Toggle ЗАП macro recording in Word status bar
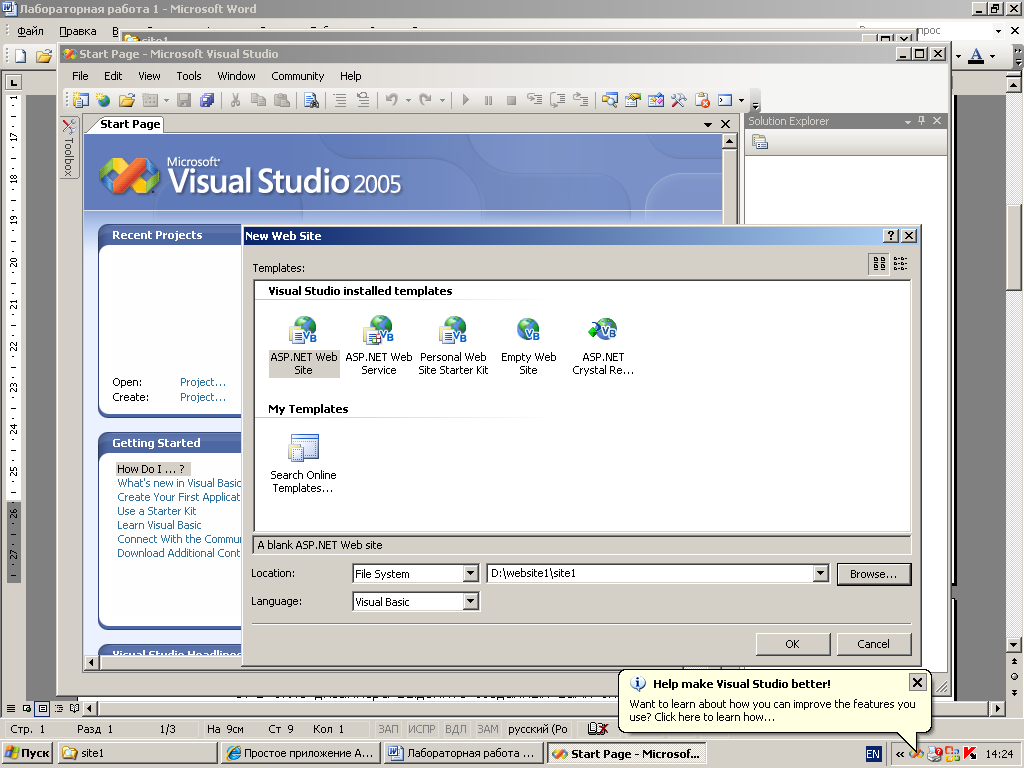1024x768 pixels. 388,729
